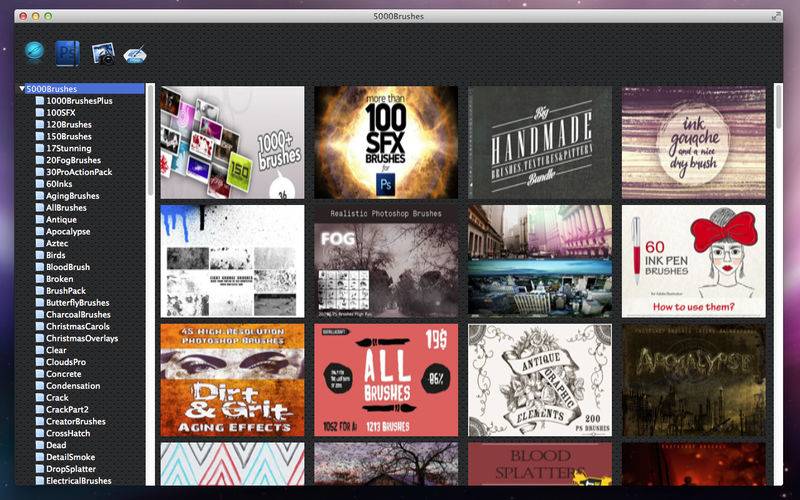Choose the 20FogBrushes folder
Viewport: 800px width, 500px height.
pyautogui.click(x=68, y=160)
